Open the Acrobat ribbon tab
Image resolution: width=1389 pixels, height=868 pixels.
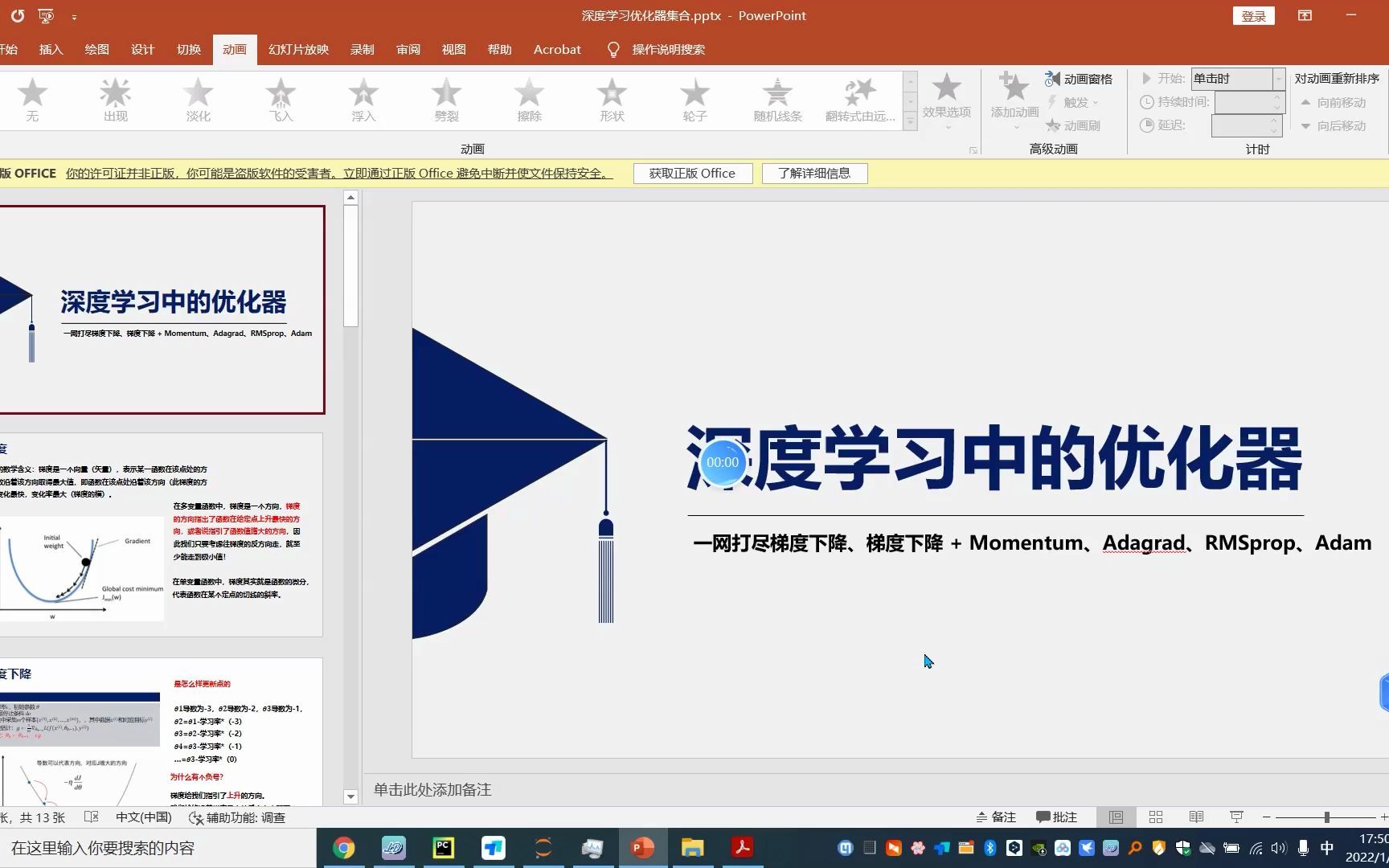point(556,49)
